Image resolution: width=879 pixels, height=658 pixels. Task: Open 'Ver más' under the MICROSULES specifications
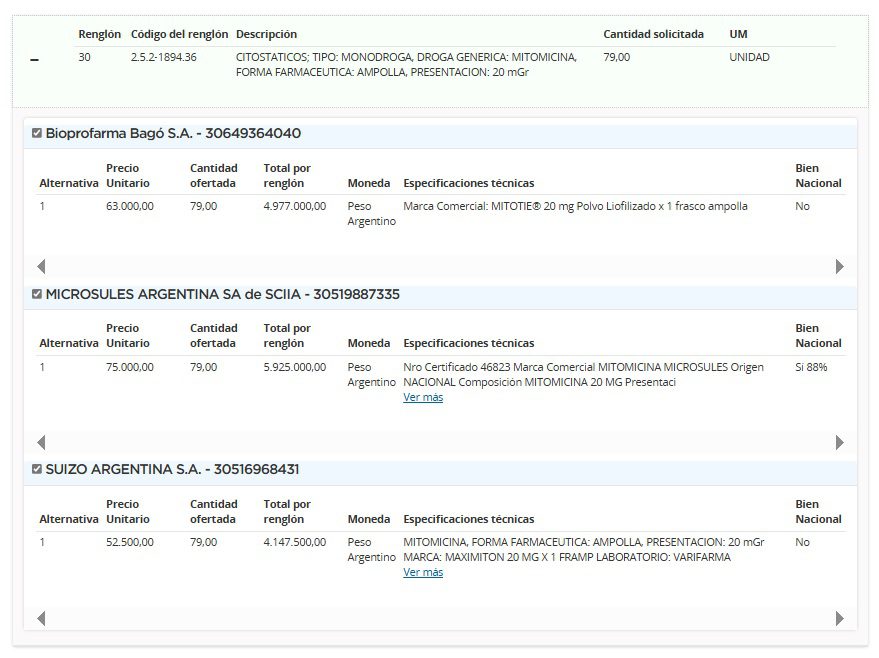click(x=423, y=397)
